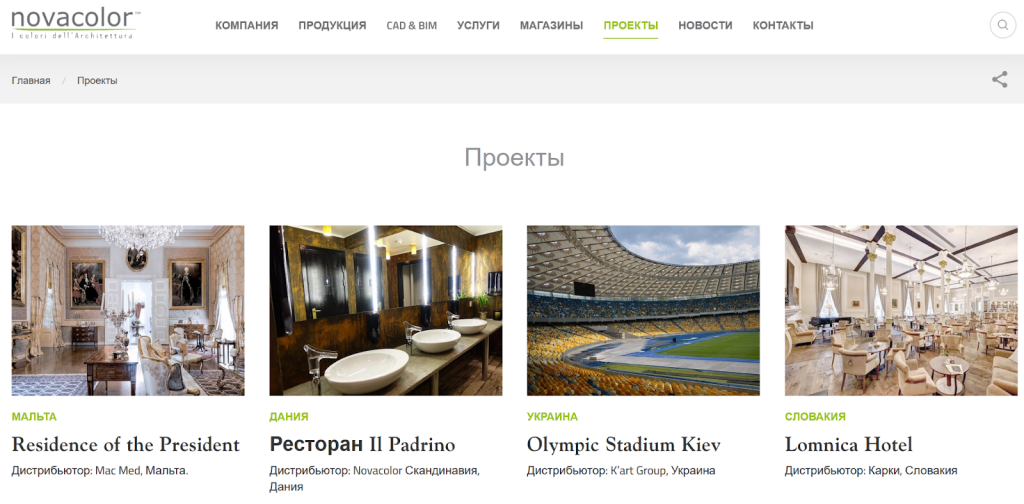1024x504 pixels.
Task: Open the Продукция menu item
Action: coord(332,25)
